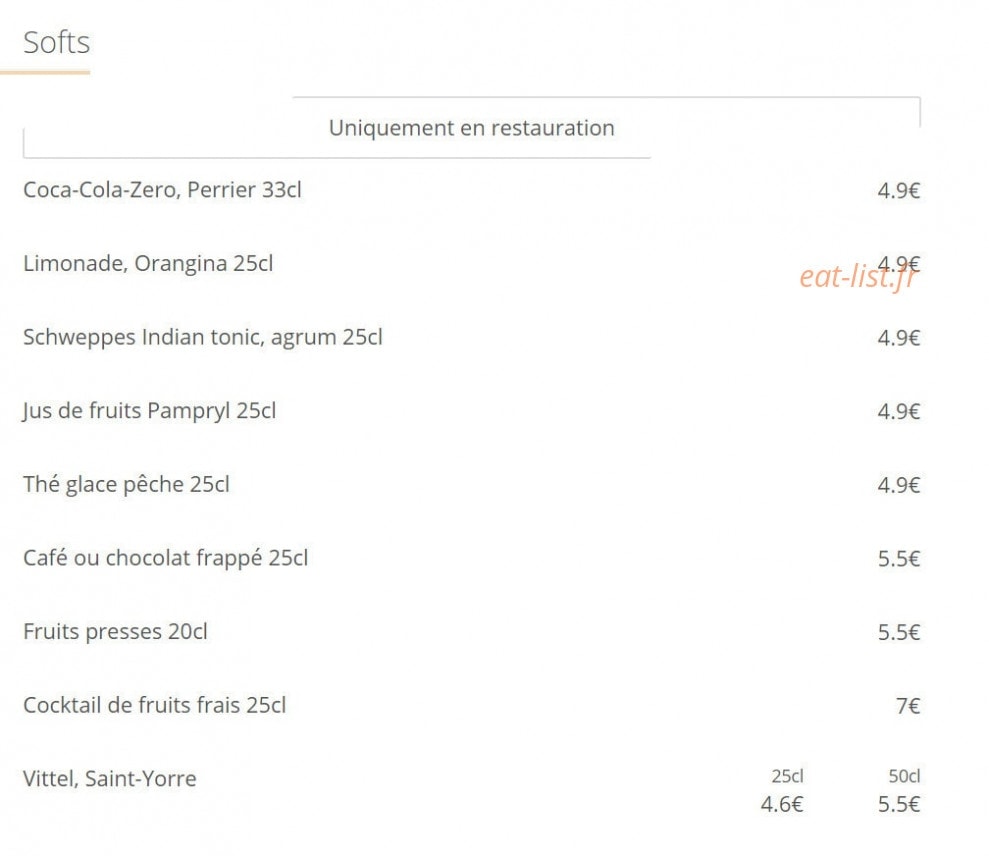Select the Uniquement en restauration header
The image size is (989, 856).
coord(471,128)
